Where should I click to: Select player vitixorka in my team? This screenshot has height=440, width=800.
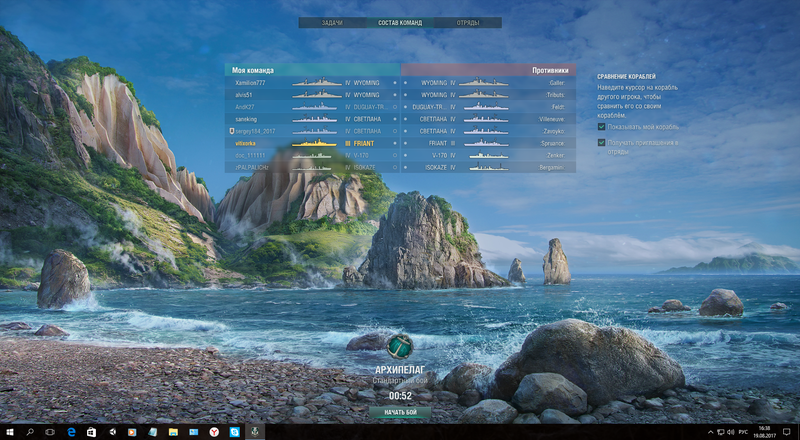point(245,143)
